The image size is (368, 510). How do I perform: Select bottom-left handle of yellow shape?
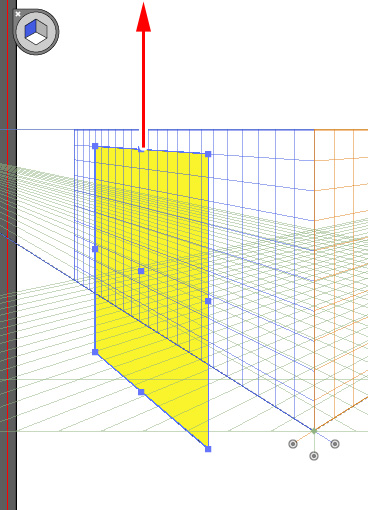[95, 352]
